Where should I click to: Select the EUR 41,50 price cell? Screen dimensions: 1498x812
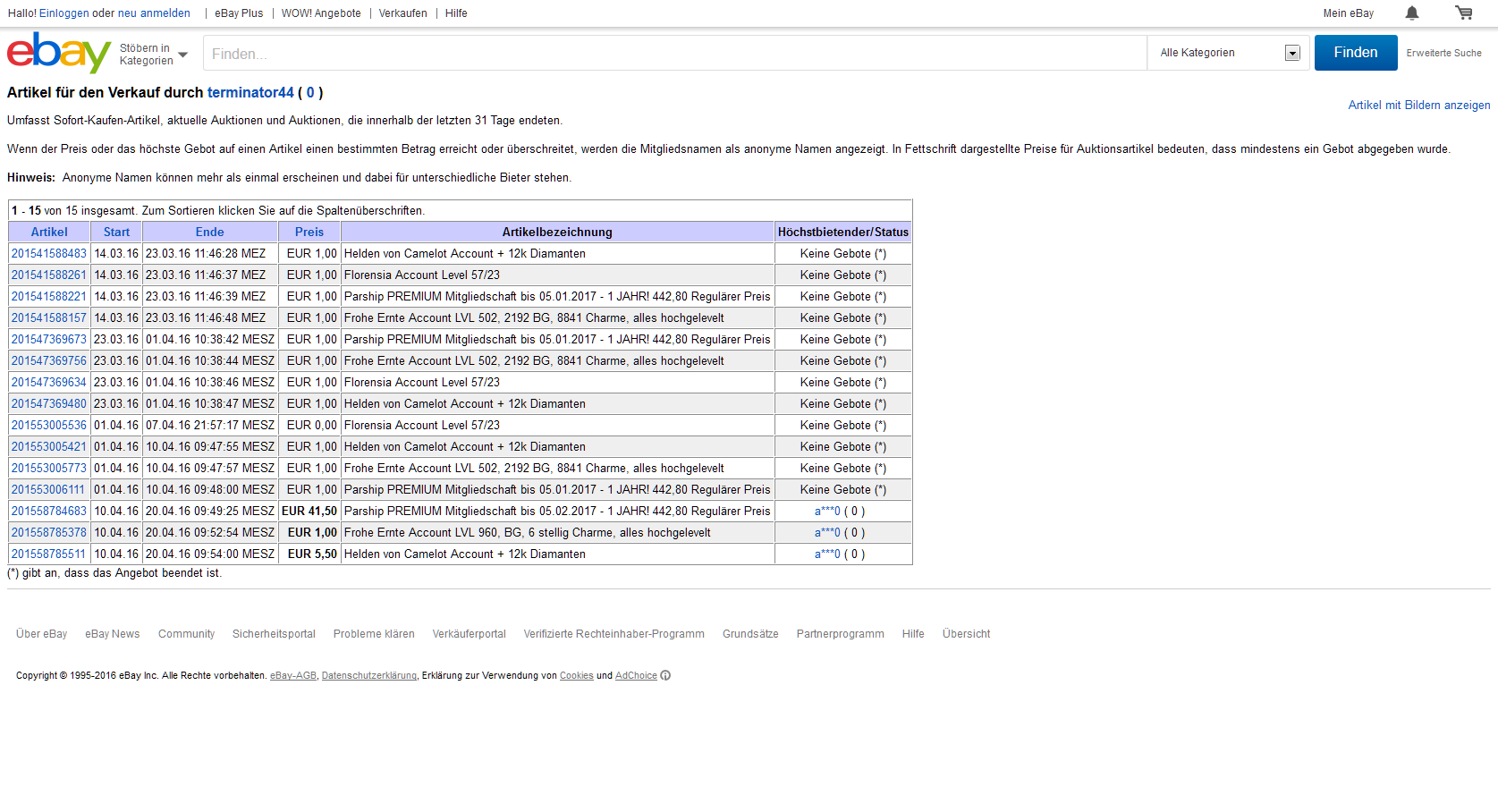click(x=309, y=512)
